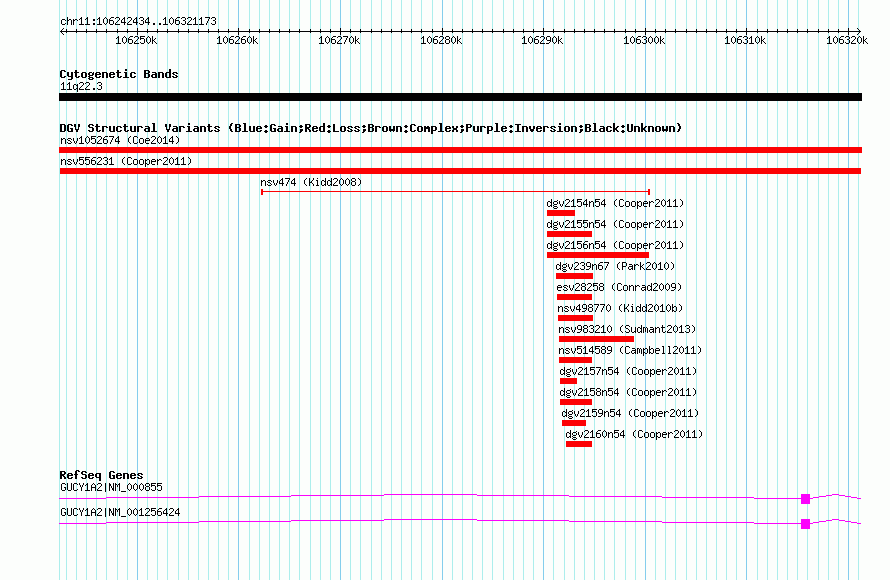Open dgv2160n54 (Cooper2011) variant

634,434
